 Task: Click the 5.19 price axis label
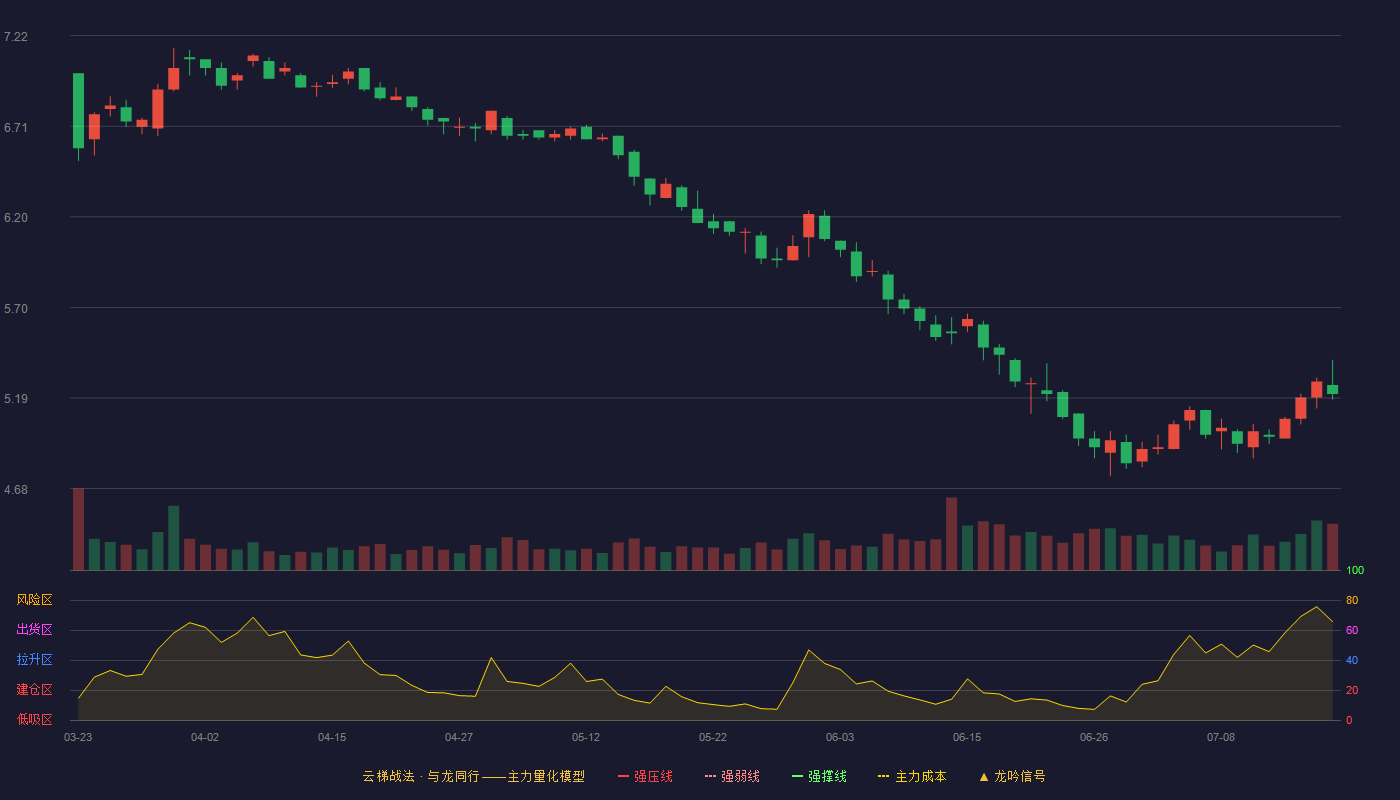pyautogui.click(x=16, y=399)
